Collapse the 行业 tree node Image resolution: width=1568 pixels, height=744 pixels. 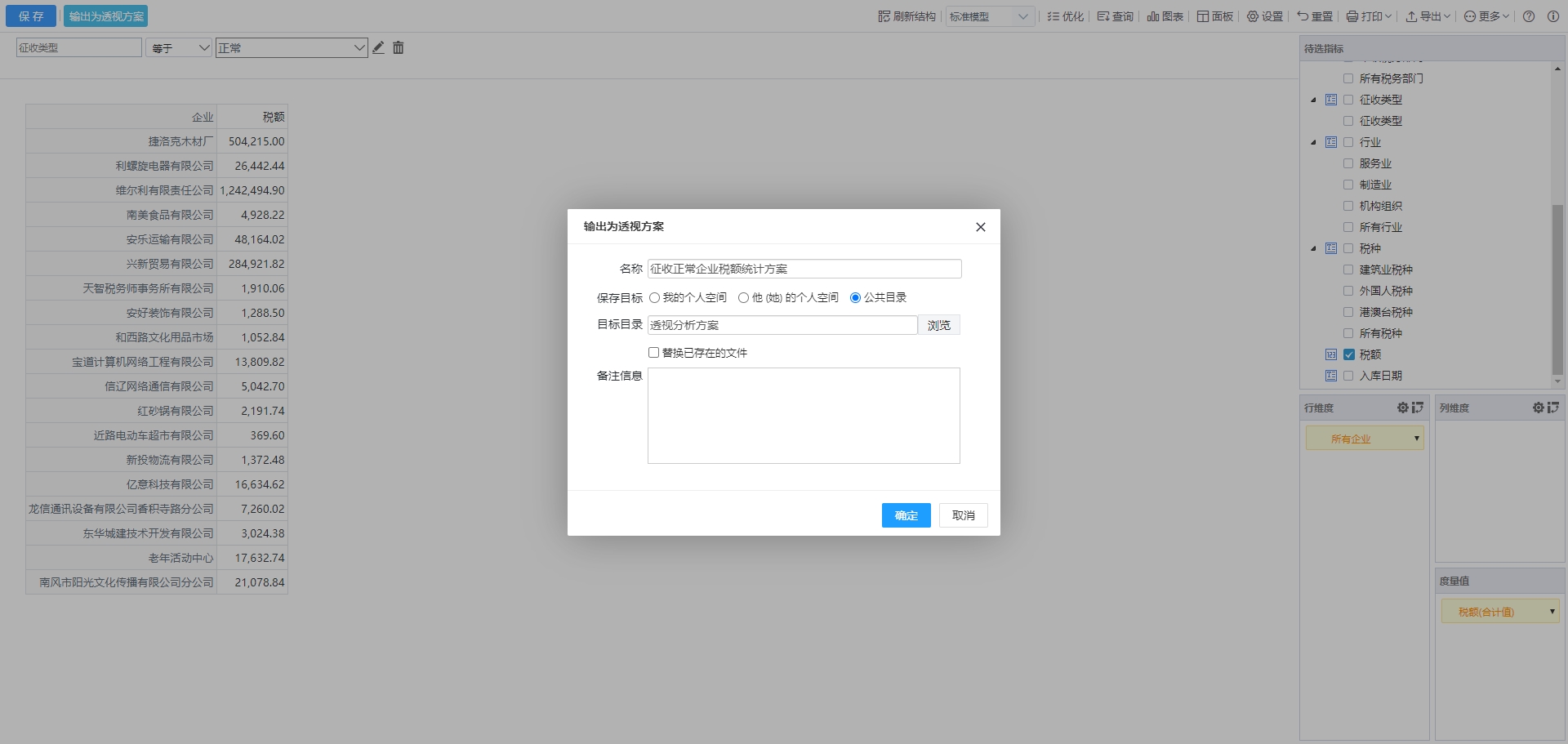[x=1313, y=143]
